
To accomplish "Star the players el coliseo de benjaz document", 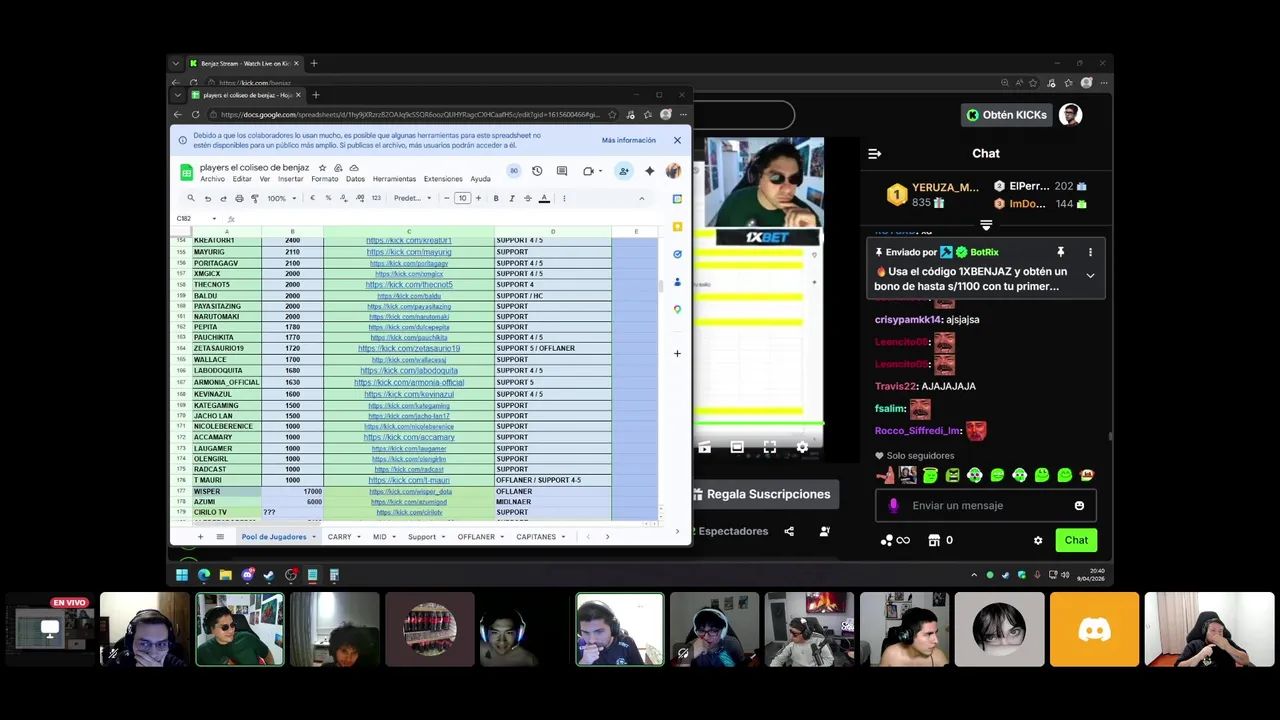I will click(322, 168).
